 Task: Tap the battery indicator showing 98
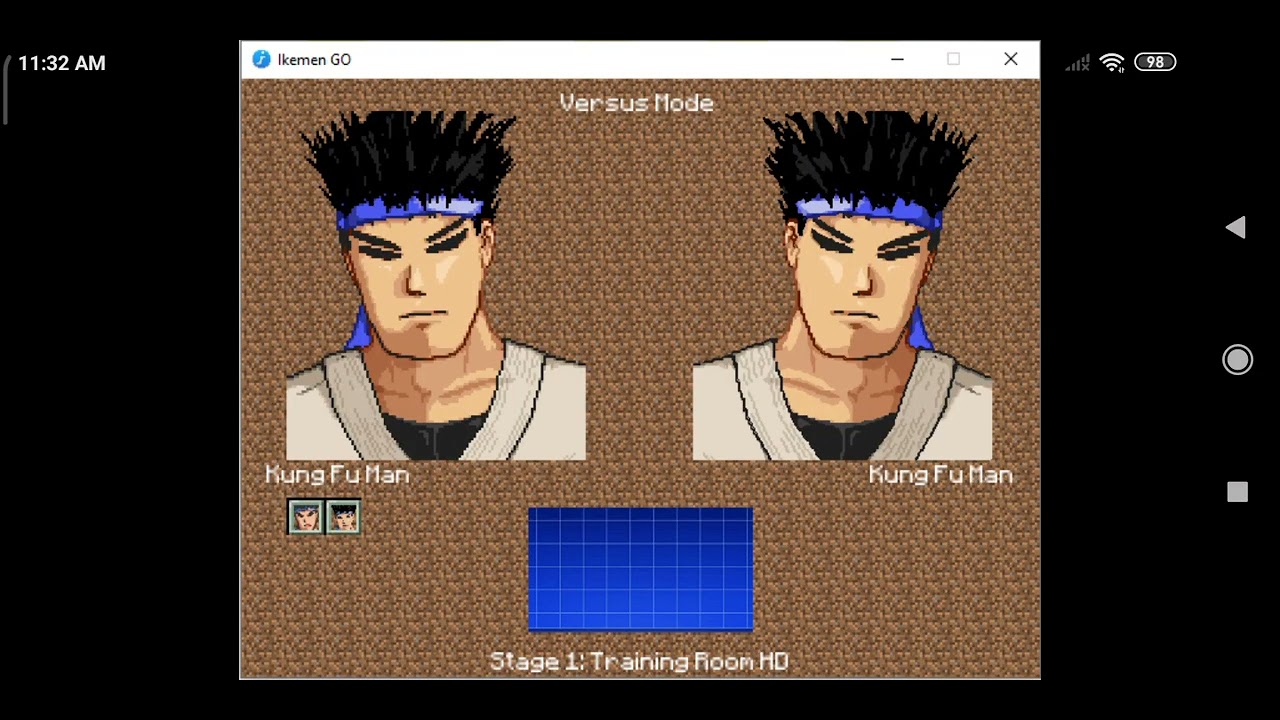(x=1155, y=62)
